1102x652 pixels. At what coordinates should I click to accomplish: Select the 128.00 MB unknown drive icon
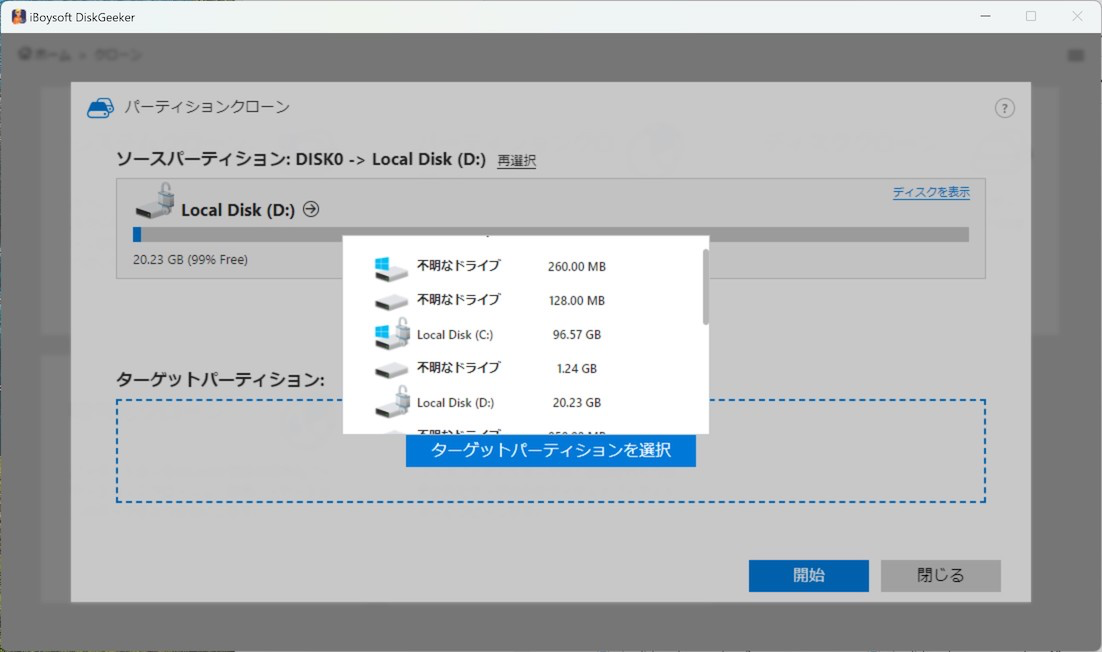coord(391,302)
